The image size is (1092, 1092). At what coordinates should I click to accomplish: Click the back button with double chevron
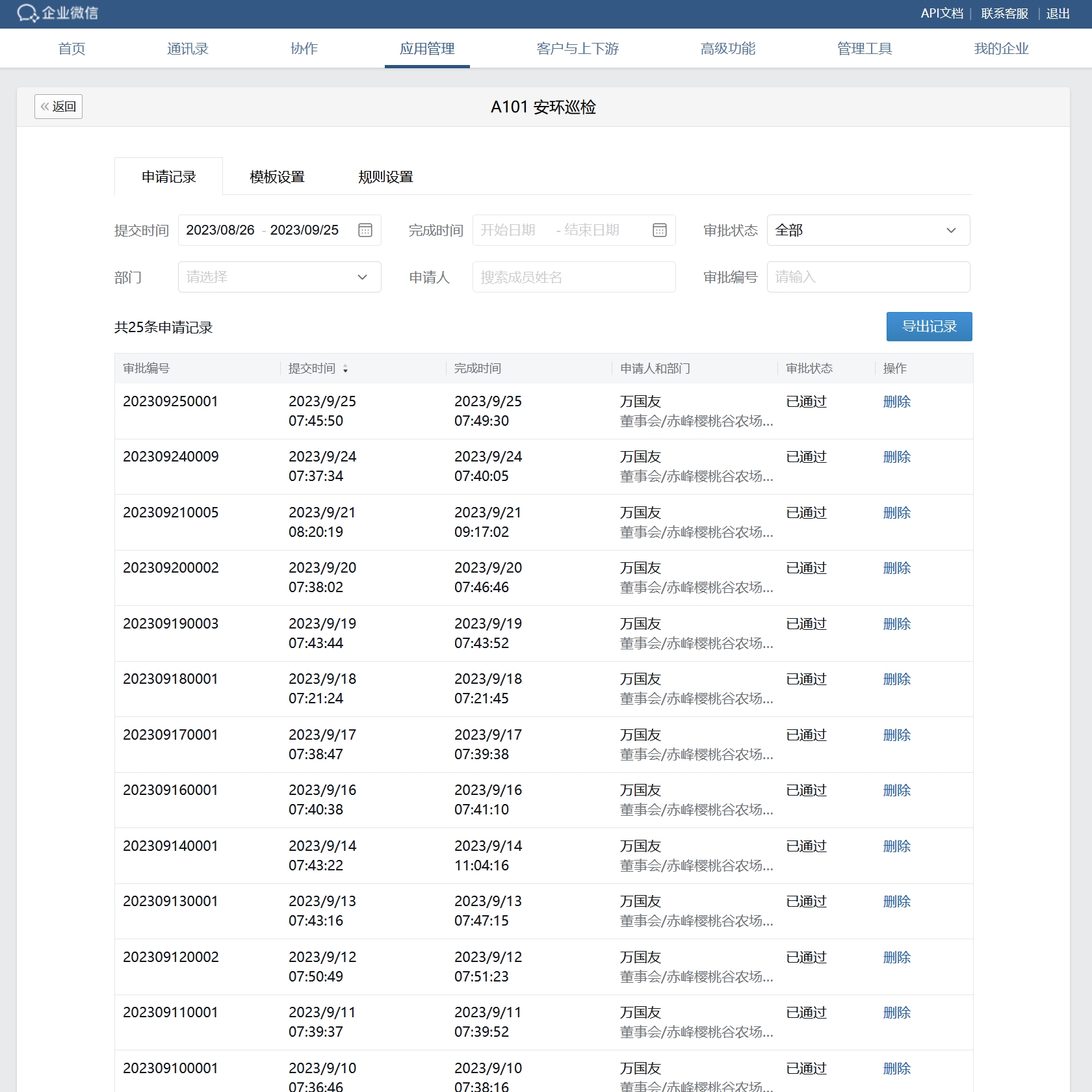(58, 107)
